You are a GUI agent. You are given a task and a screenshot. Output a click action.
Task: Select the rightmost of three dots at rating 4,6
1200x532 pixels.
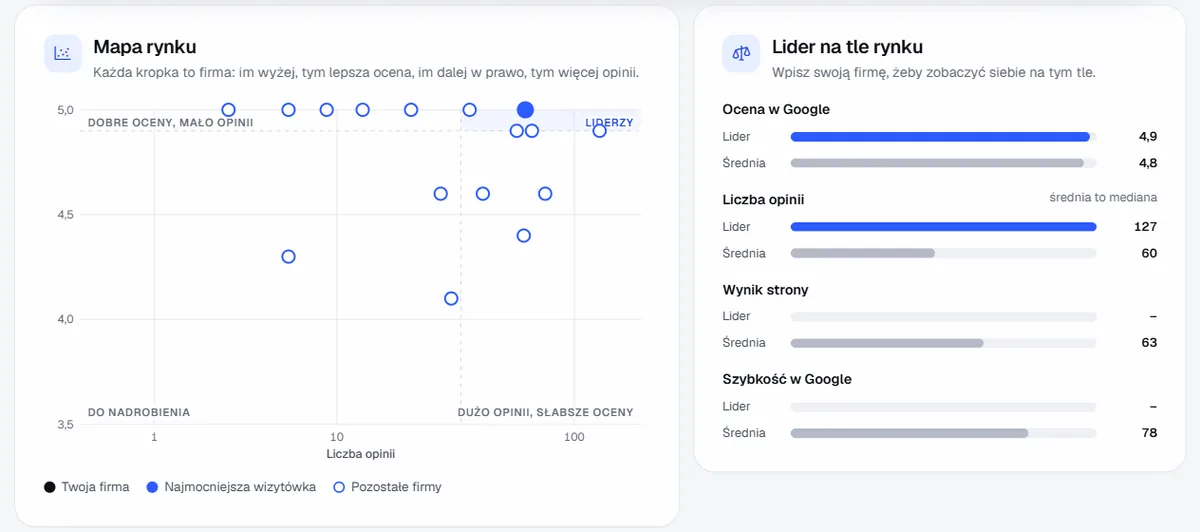545,194
